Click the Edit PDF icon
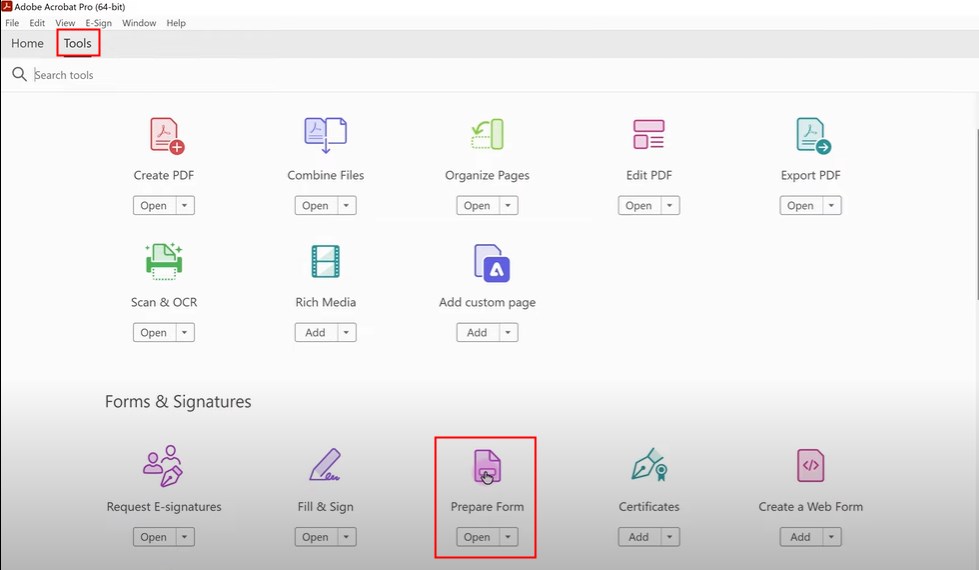The image size is (979, 570). (x=648, y=136)
